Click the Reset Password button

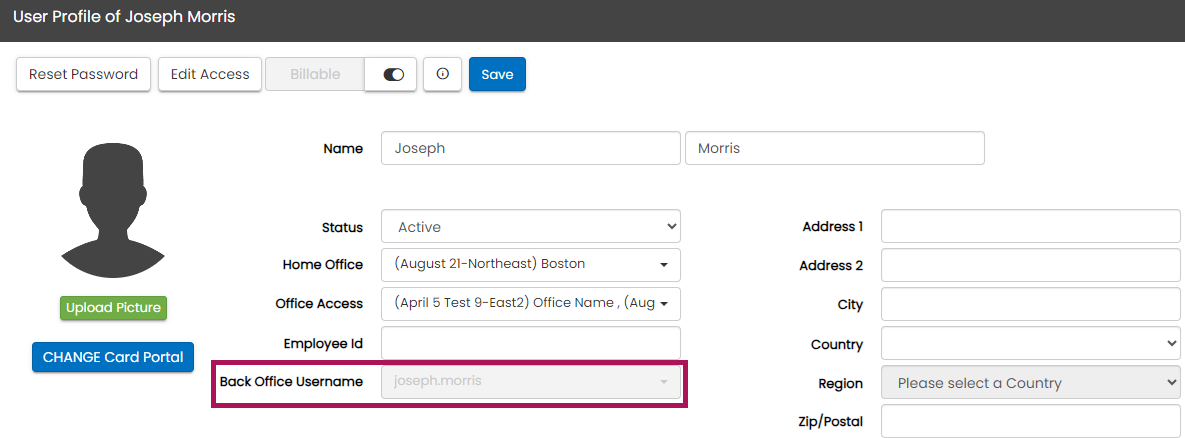point(83,74)
